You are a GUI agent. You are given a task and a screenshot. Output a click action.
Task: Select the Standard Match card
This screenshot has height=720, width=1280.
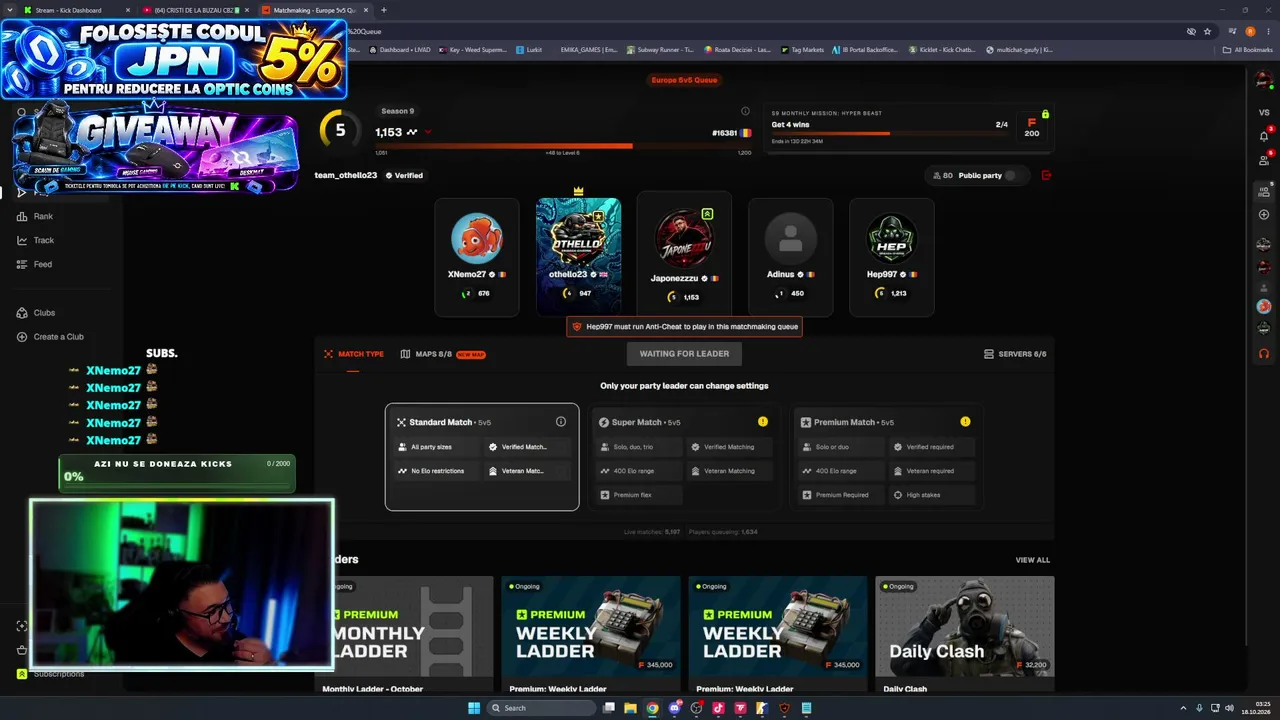click(482, 457)
